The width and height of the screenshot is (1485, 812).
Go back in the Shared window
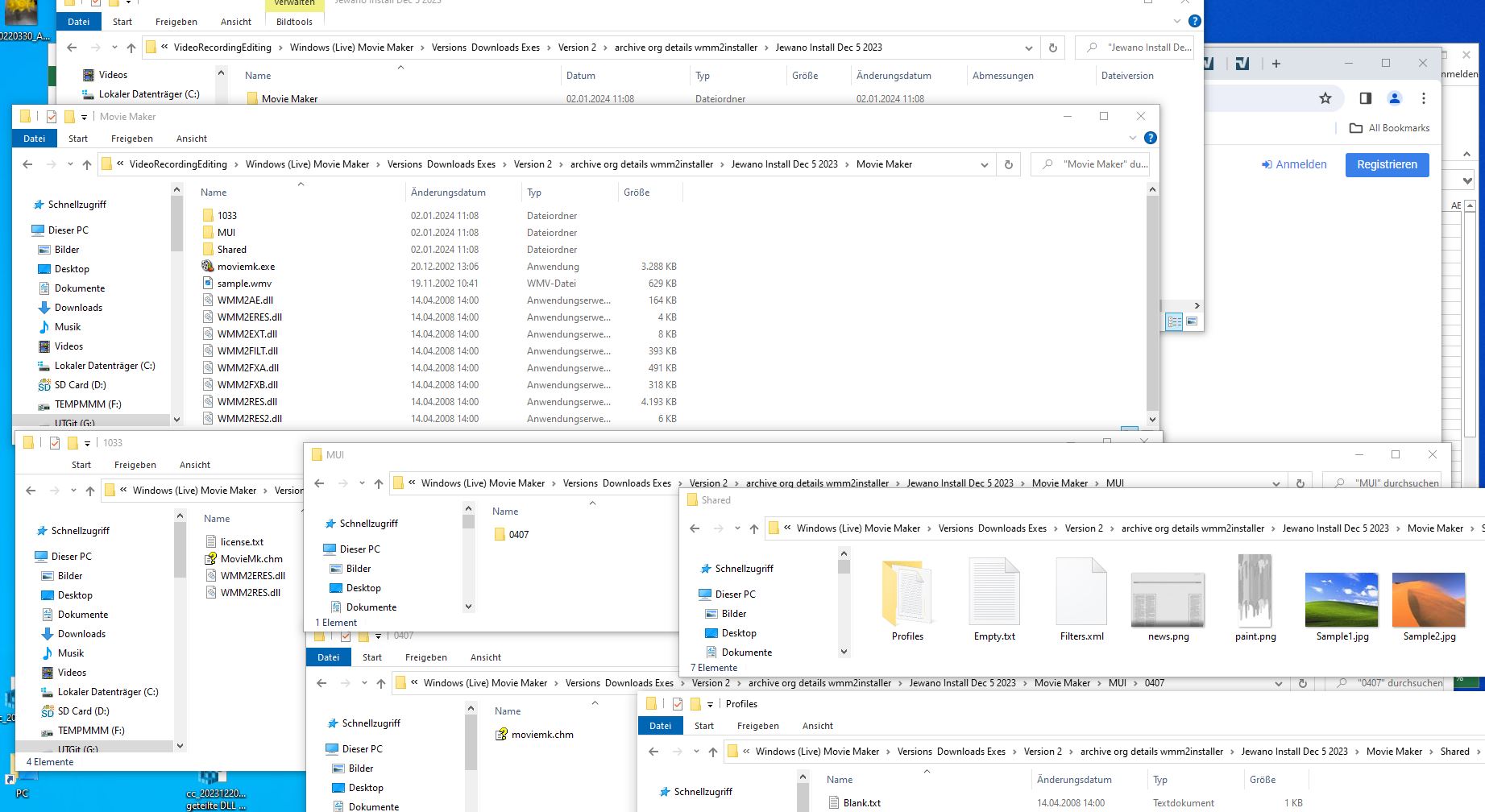click(x=695, y=528)
